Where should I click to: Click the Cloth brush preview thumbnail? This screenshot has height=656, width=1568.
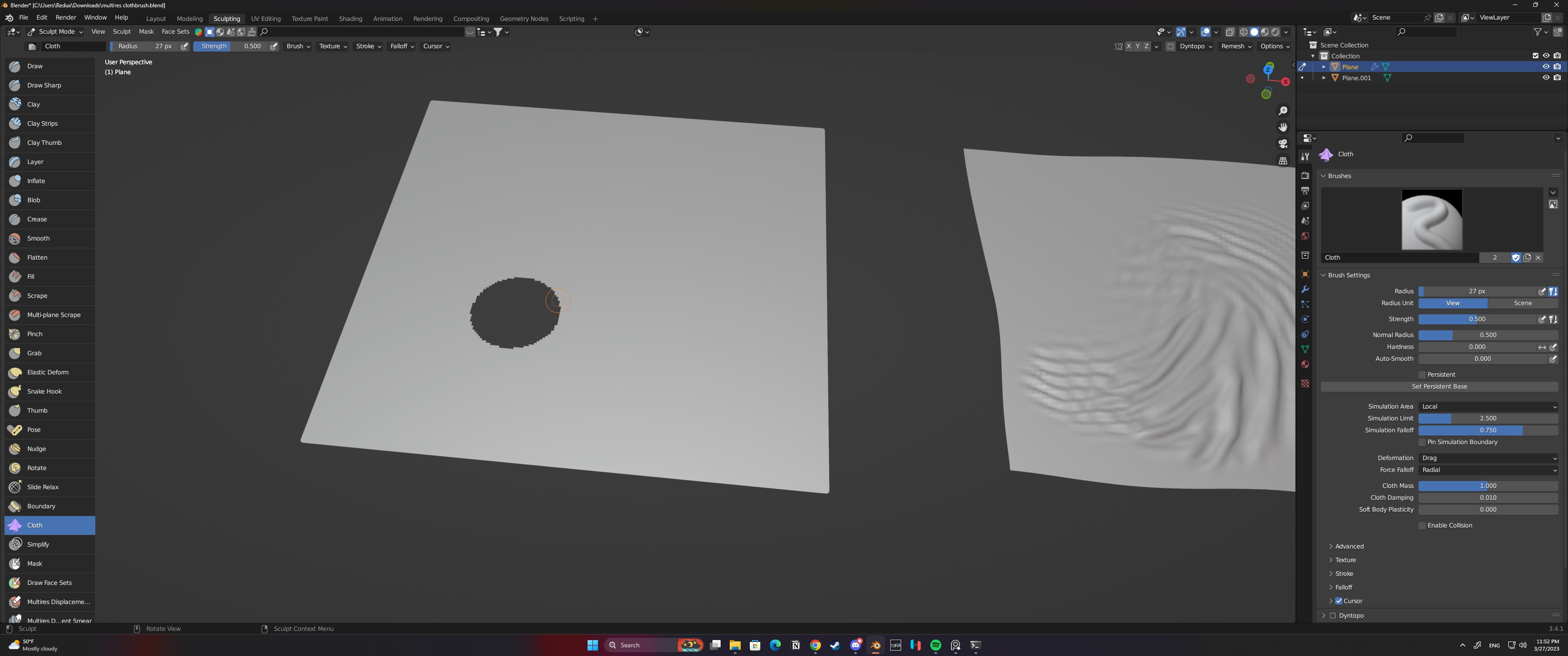click(1432, 220)
